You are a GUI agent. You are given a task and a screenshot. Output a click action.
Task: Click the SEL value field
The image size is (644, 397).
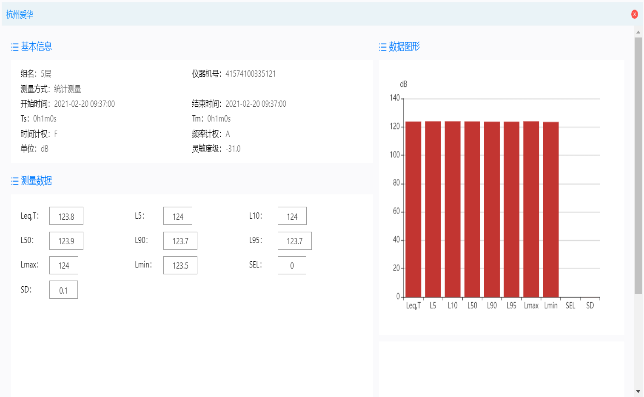point(292,266)
